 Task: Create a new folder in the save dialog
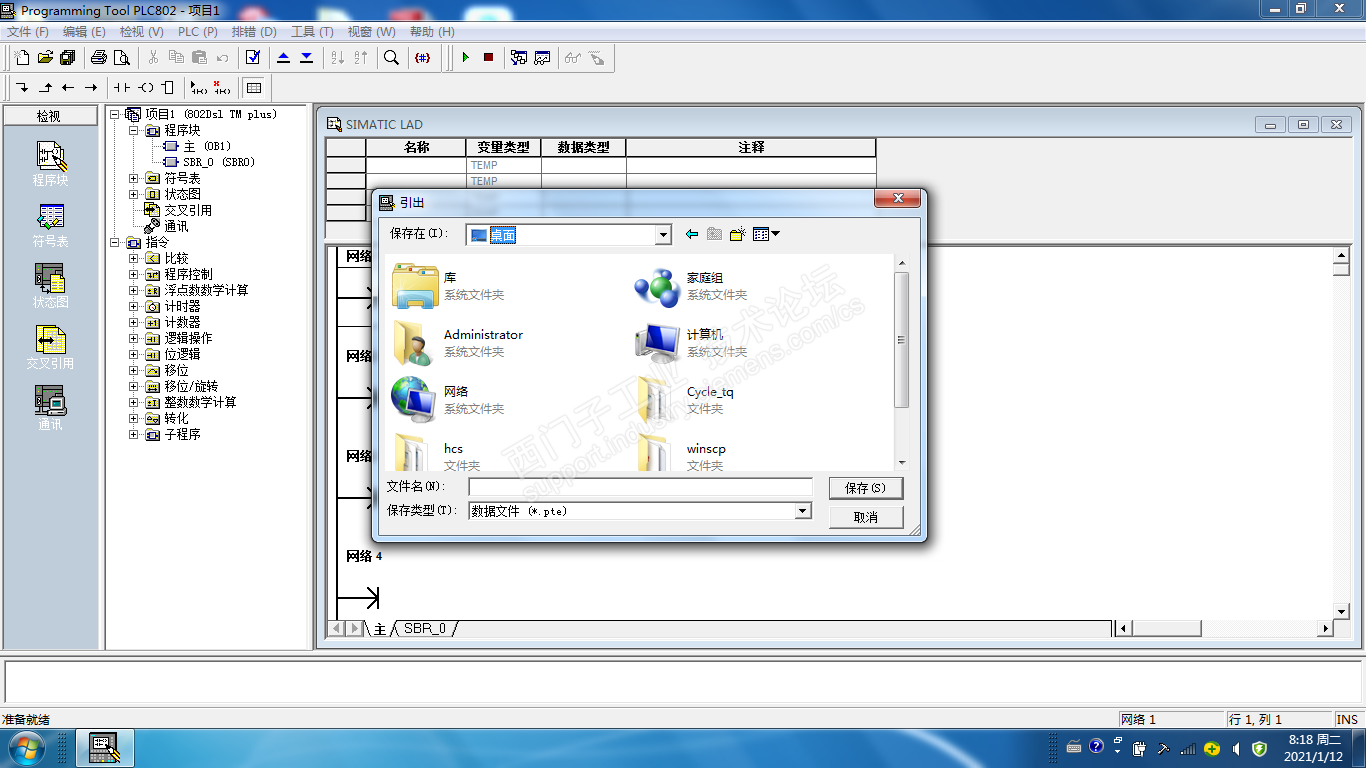point(738,234)
